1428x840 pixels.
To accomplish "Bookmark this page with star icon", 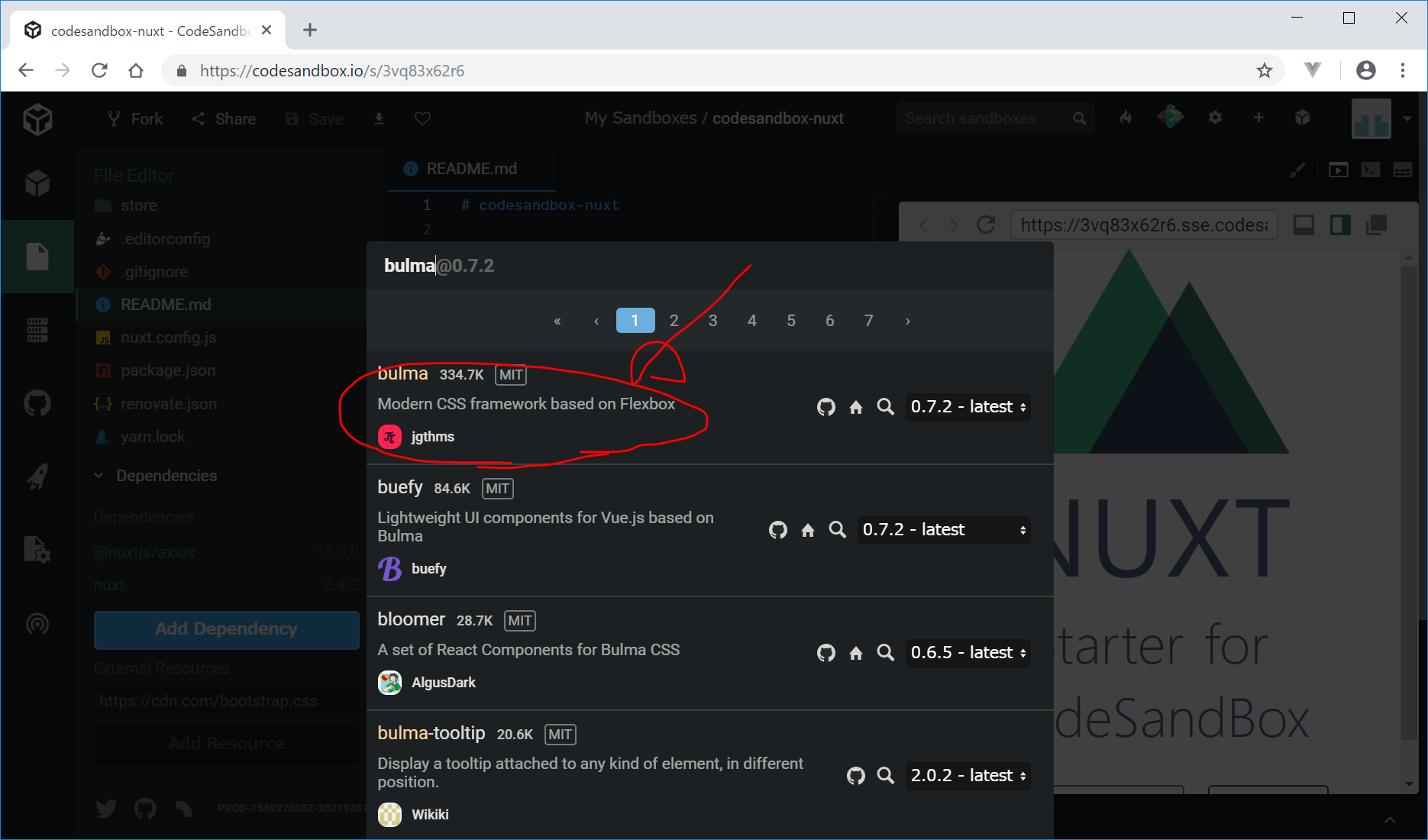I will tap(1265, 71).
